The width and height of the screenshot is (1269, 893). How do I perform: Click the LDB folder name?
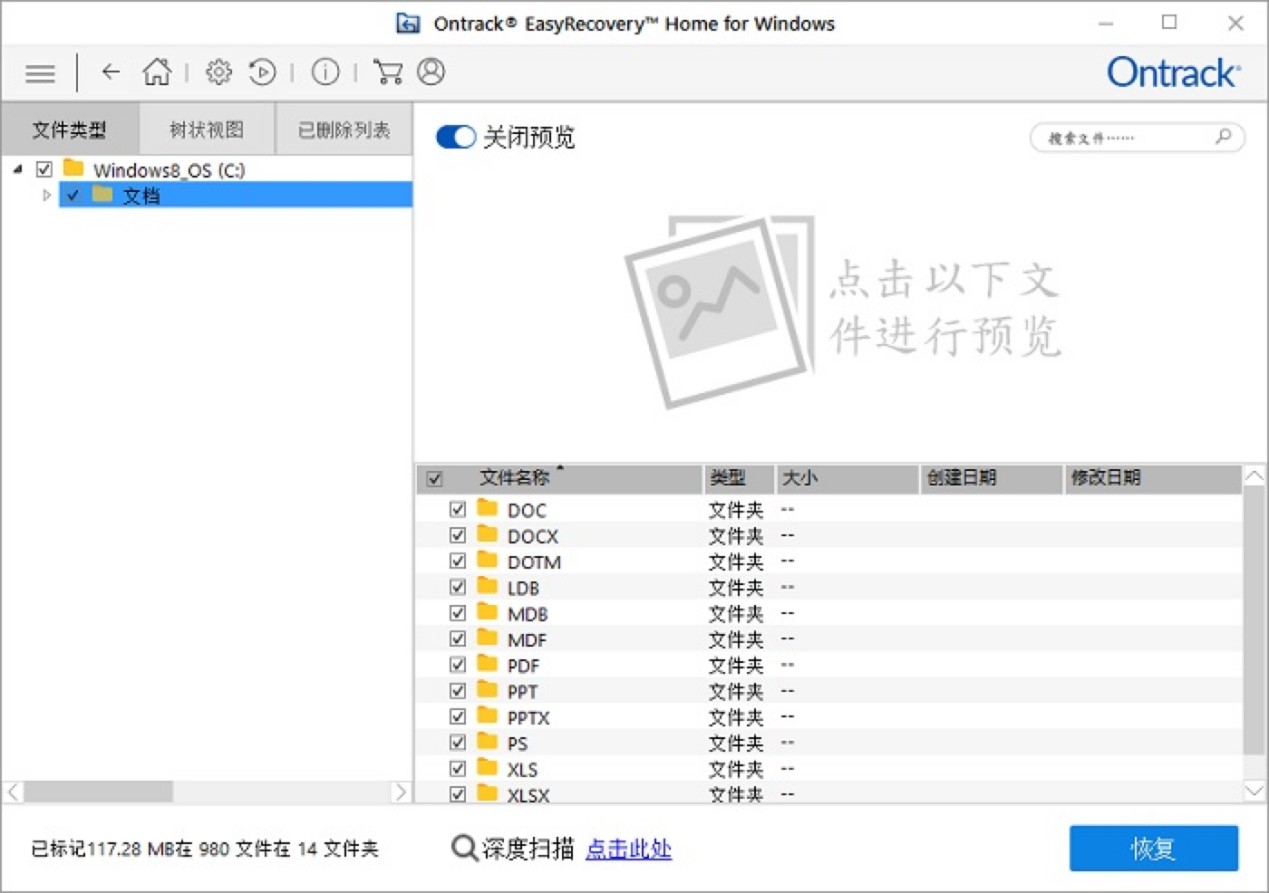(523, 588)
